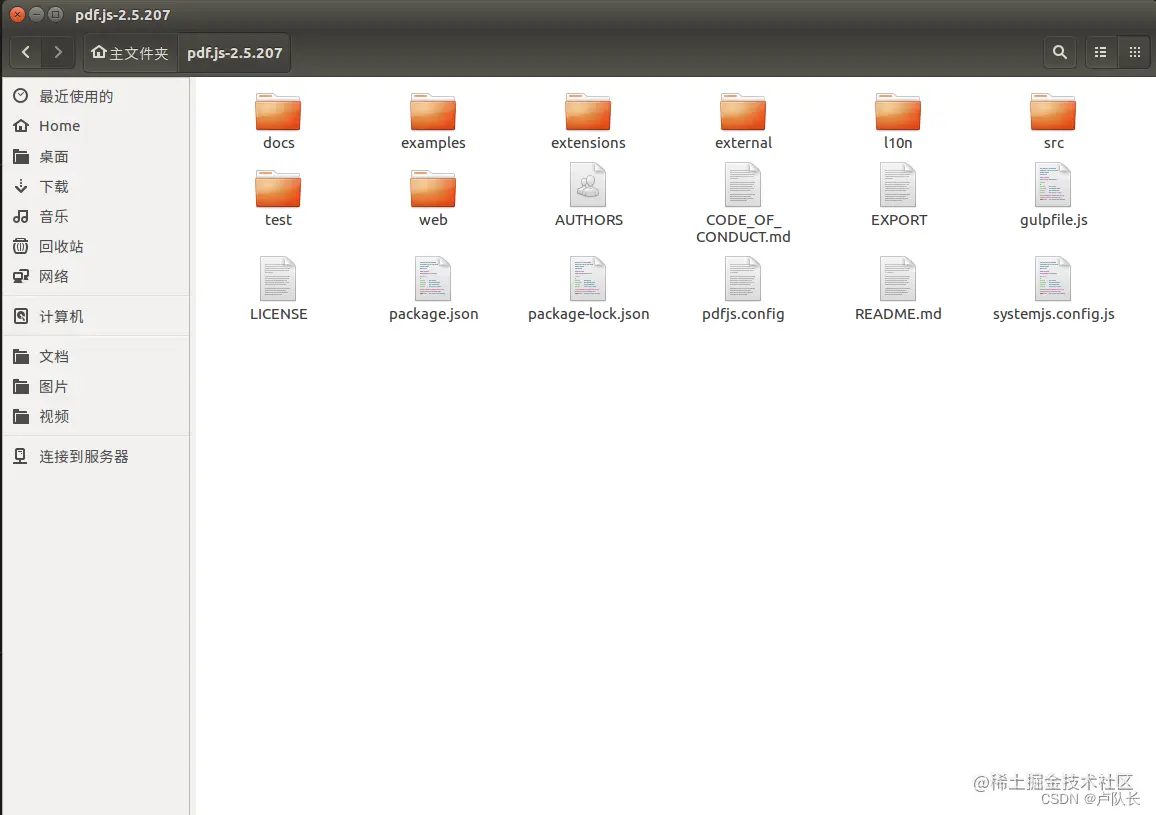Viewport: 1156px width, 815px height.
Task: Select the CODE_OF_CONDUCT.md file
Action: (743, 203)
